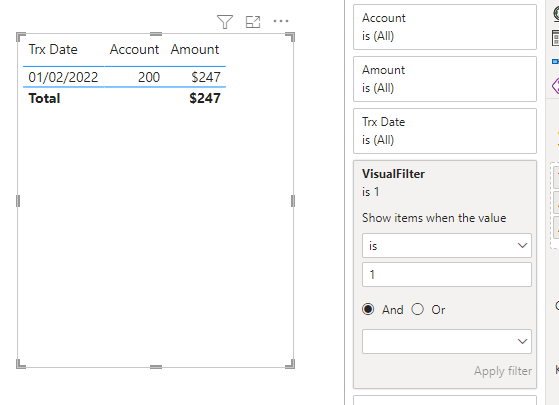This screenshot has height=405, width=559.
Task: Open focus mode for the table
Action: (x=253, y=22)
